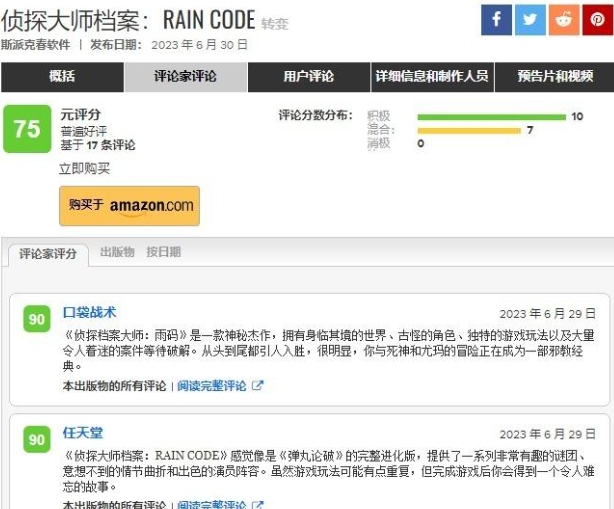
Task: Read full review from 口袋战术
Action: tap(212, 386)
